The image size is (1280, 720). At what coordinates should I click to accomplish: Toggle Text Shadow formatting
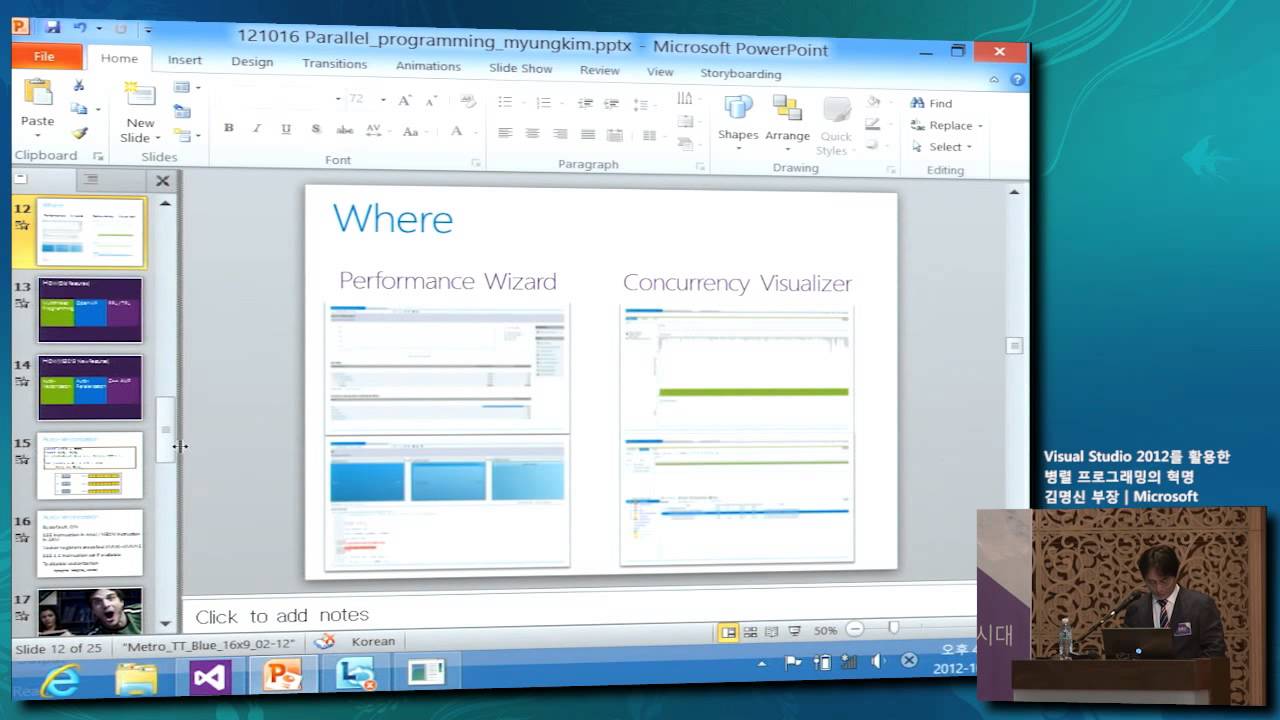(316, 129)
